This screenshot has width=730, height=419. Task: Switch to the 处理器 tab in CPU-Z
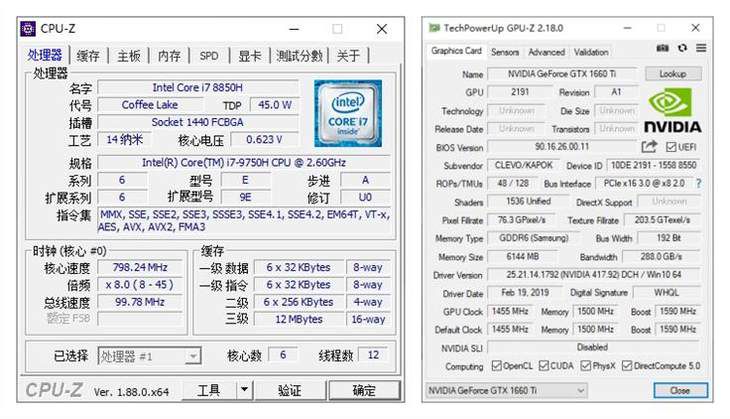click(x=45, y=55)
